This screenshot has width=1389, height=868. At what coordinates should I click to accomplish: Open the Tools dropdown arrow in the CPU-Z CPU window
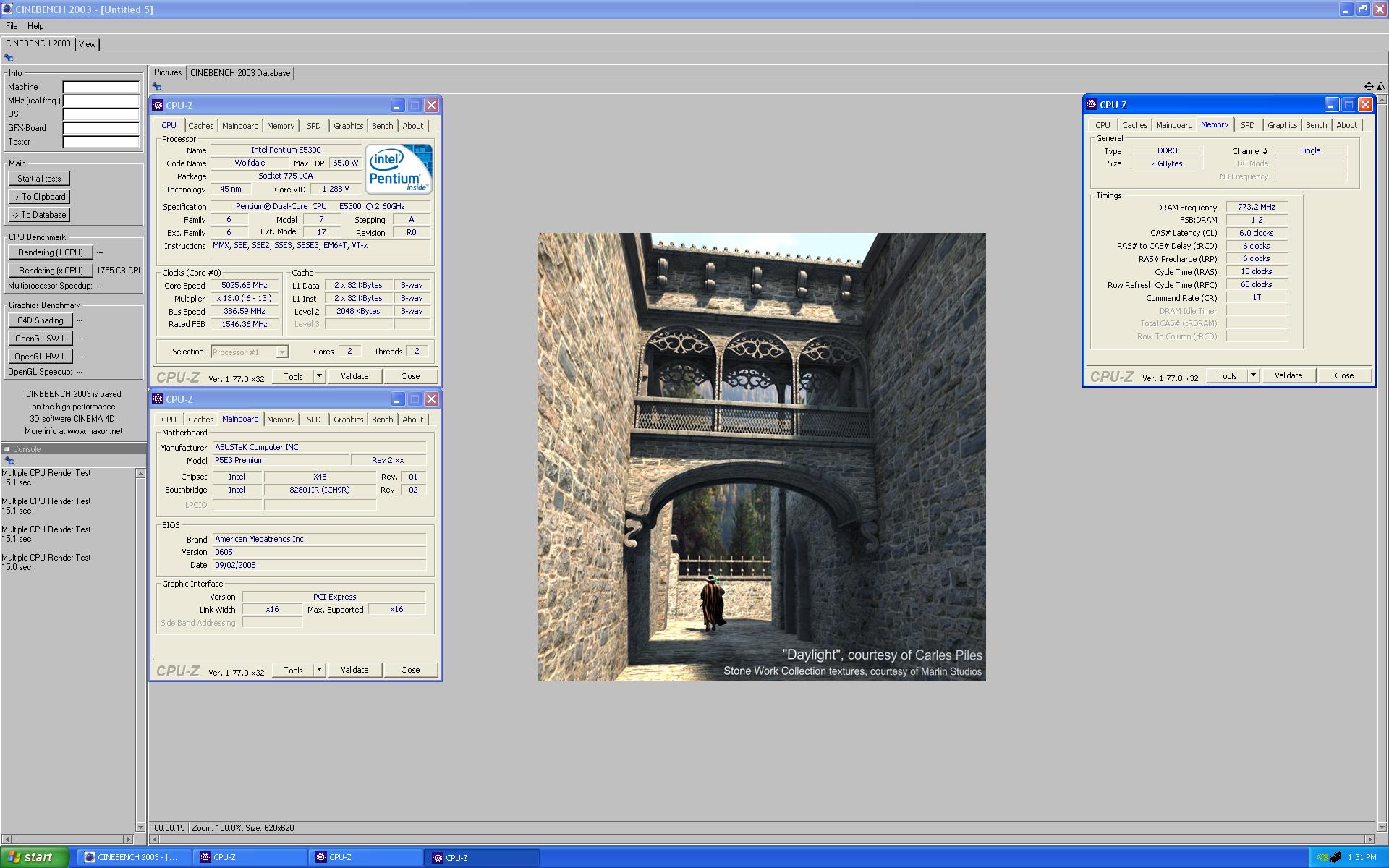[319, 376]
